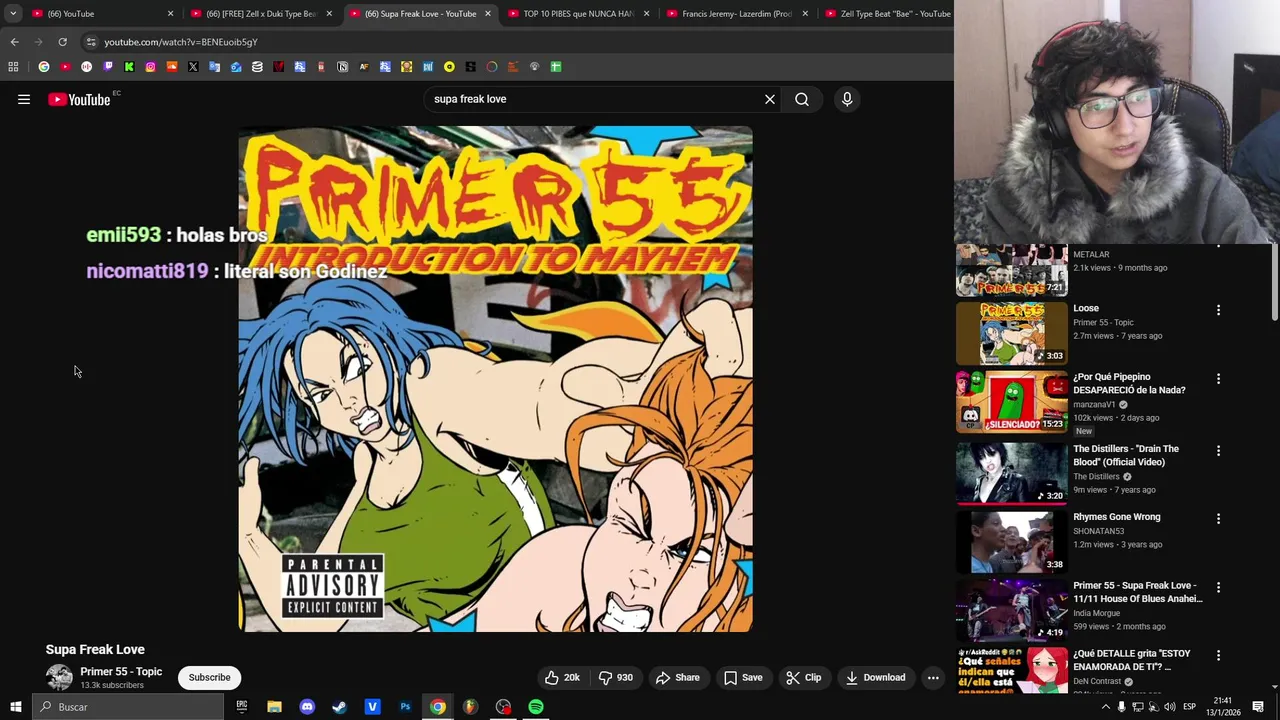Open the Kick bookmark icon
This screenshot has width=1280, height=720.
[129, 67]
